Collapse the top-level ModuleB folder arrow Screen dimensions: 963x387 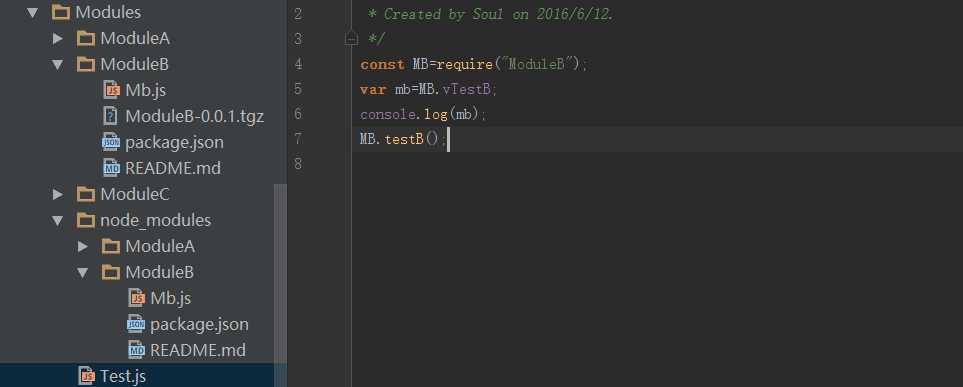pos(58,64)
